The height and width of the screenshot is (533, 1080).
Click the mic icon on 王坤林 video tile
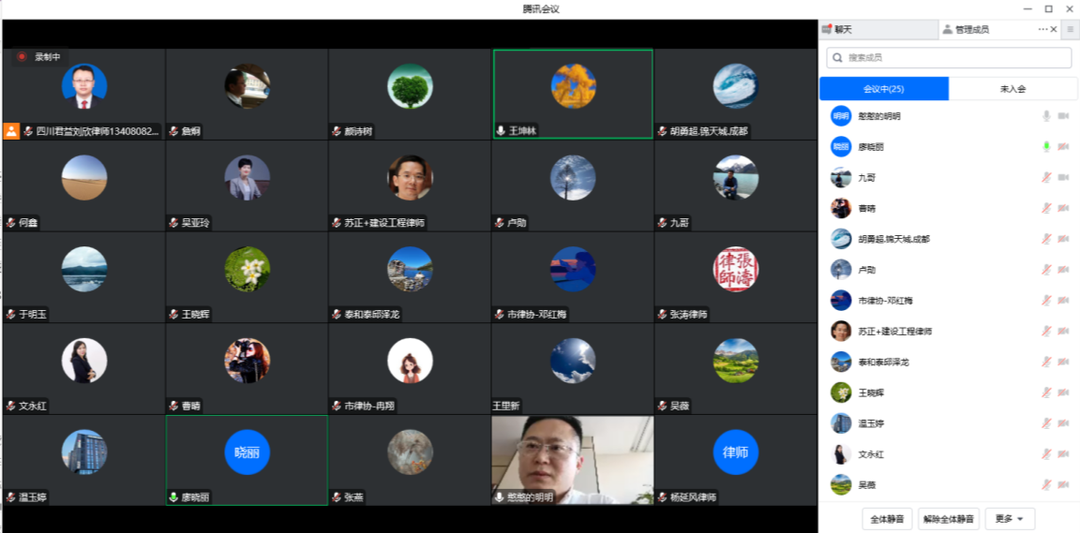[501, 131]
